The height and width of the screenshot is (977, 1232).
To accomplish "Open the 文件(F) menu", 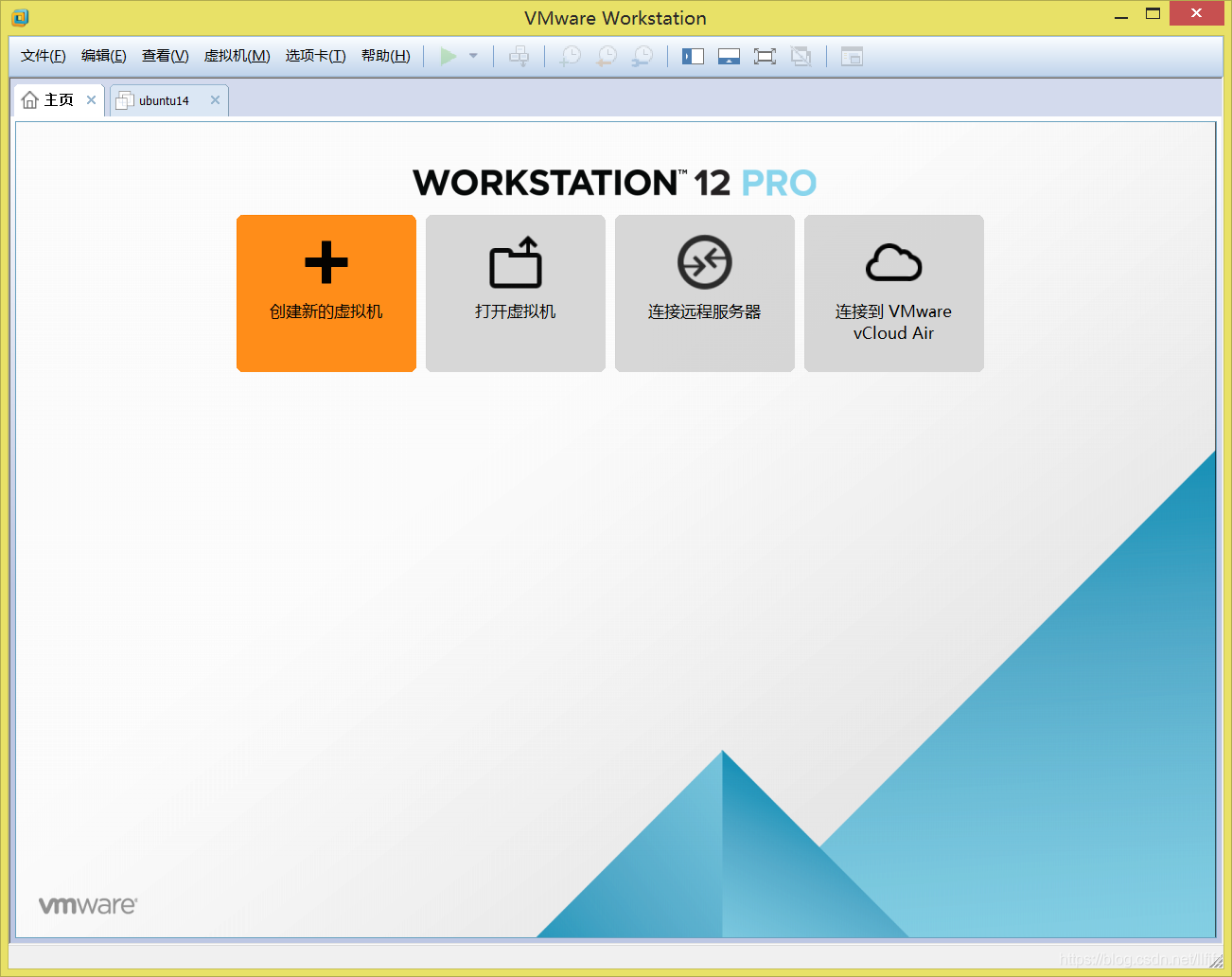I will [x=44, y=56].
